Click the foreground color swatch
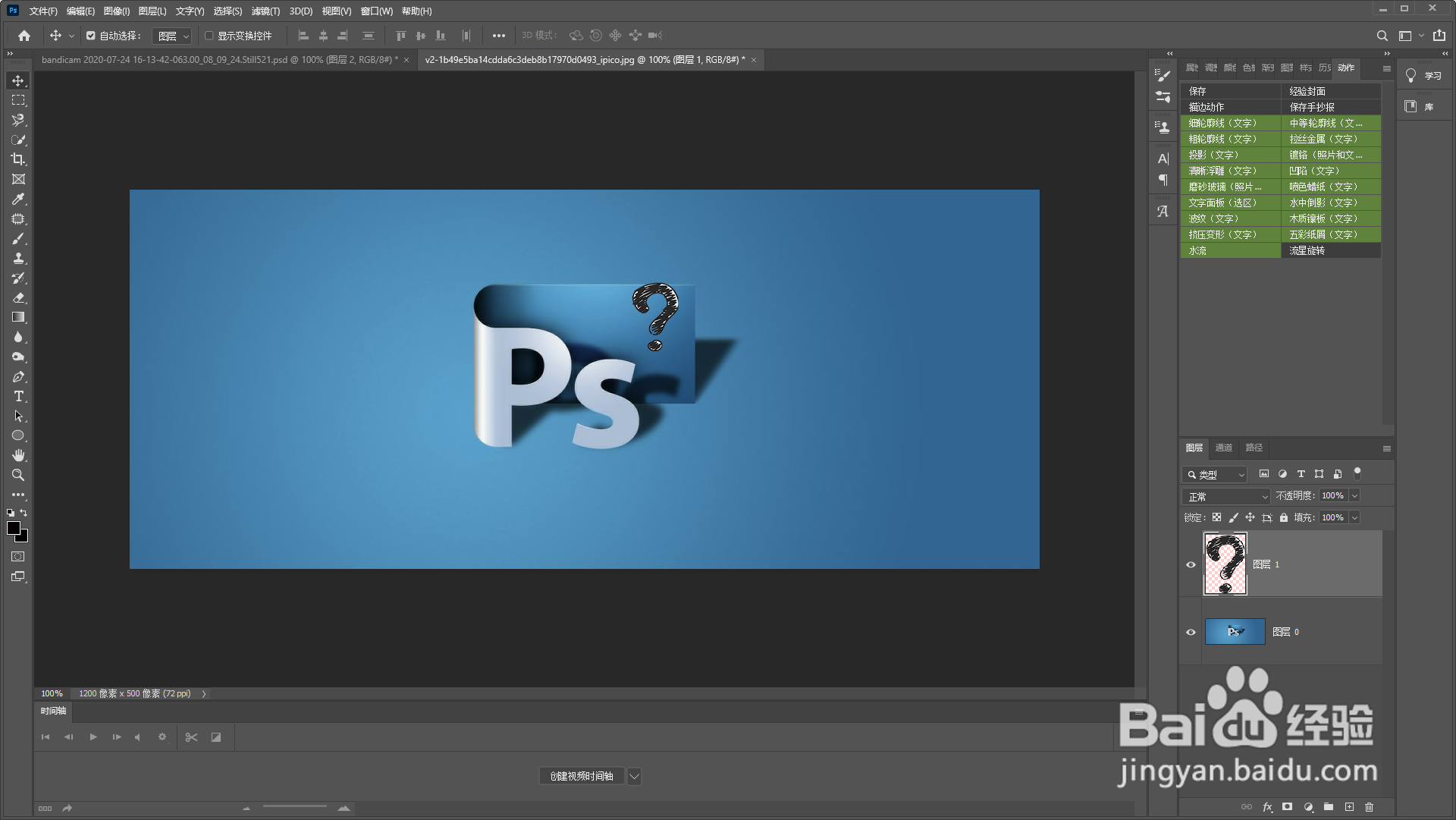Image resolution: width=1456 pixels, height=820 pixels. pos(14,528)
